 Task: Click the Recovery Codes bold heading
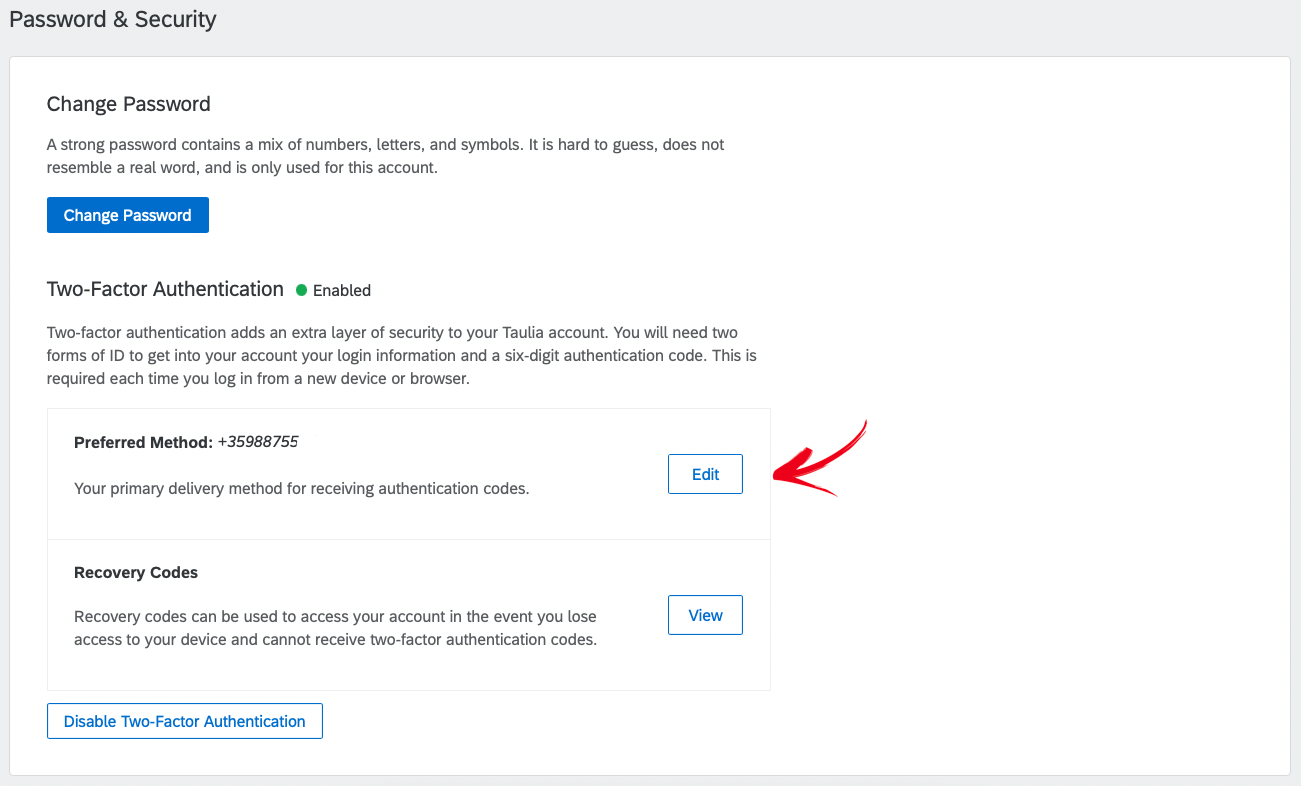click(136, 573)
